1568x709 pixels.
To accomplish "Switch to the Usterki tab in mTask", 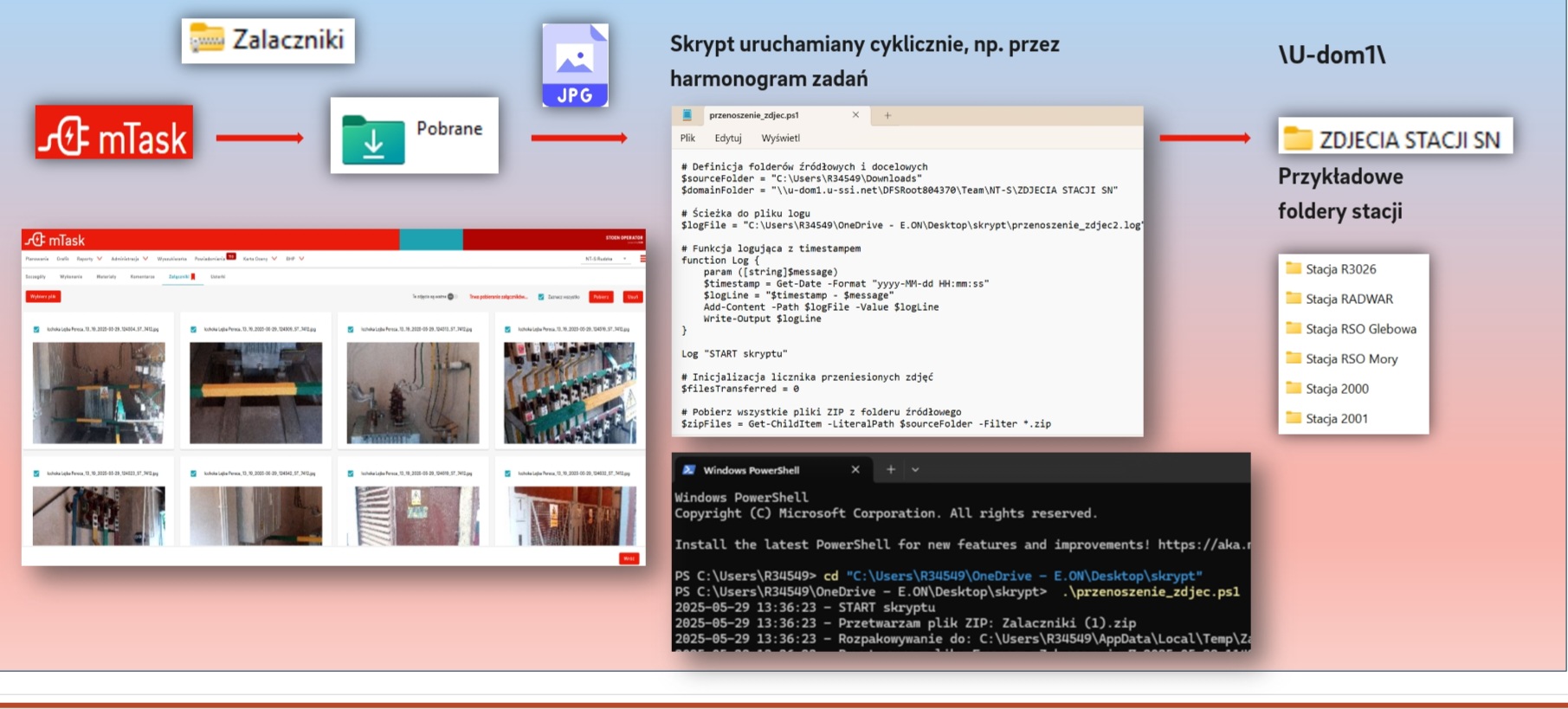I will tap(217, 277).
